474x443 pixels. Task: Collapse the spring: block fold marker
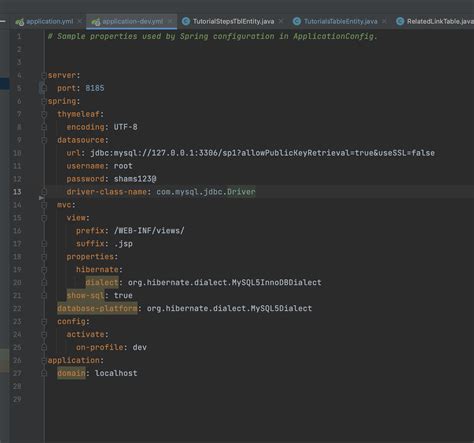[44, 101]
